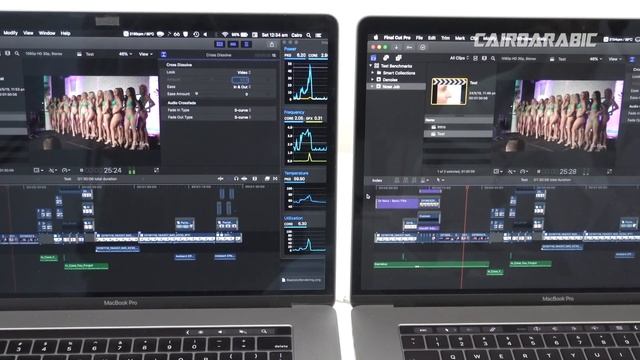The image size is (640, 360).
Task: Open clip appearance icon on right browser
Action: pyautogui.click(x=484, y=58)
